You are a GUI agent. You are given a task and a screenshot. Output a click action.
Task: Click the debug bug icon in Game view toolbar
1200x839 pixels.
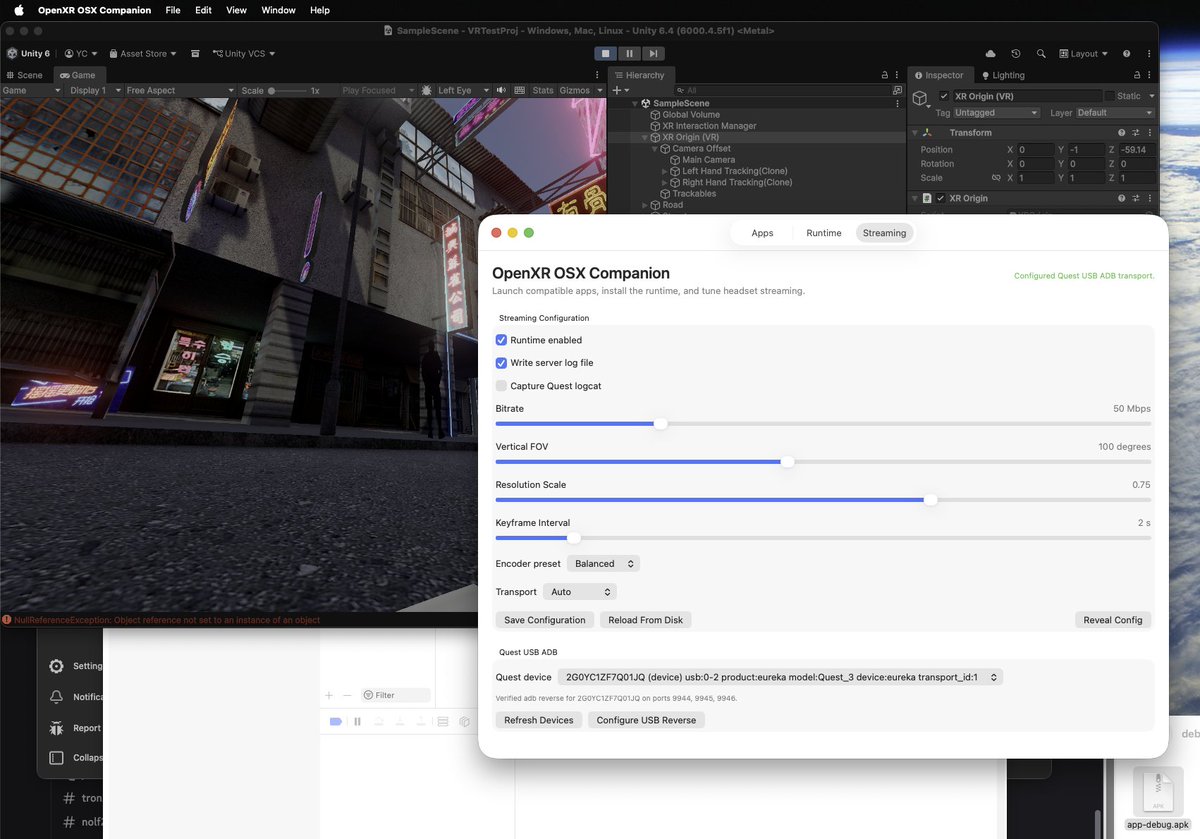click(427, 90)
